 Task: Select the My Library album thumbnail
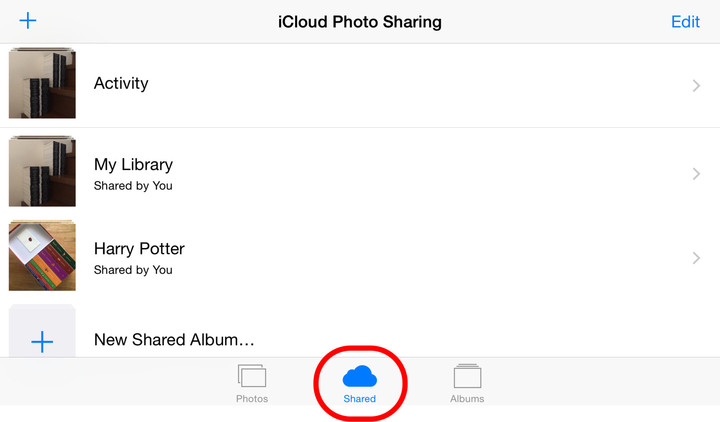tap(42, 171)
